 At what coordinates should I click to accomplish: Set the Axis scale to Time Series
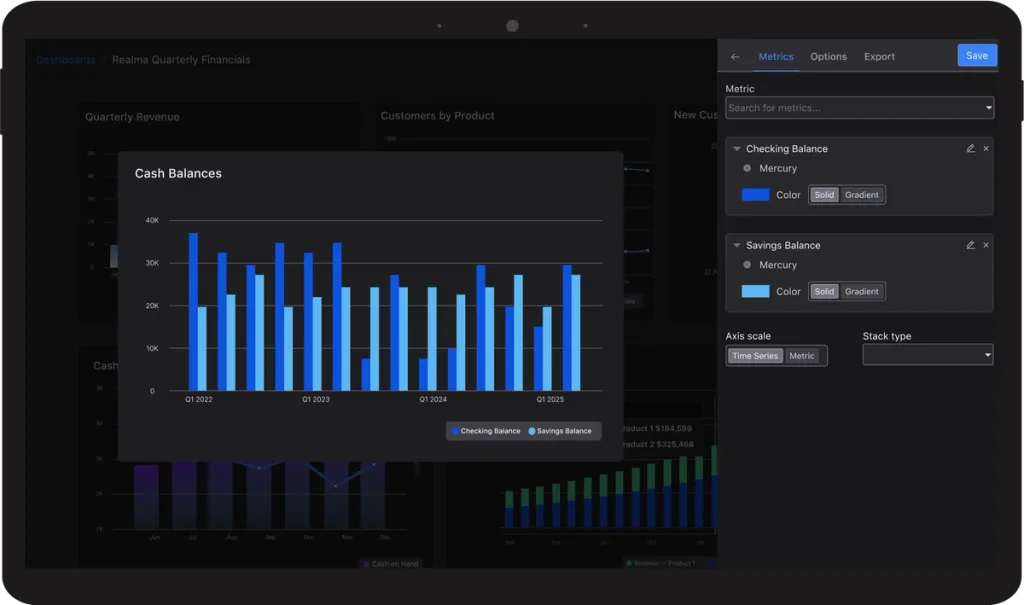point(755,355)
